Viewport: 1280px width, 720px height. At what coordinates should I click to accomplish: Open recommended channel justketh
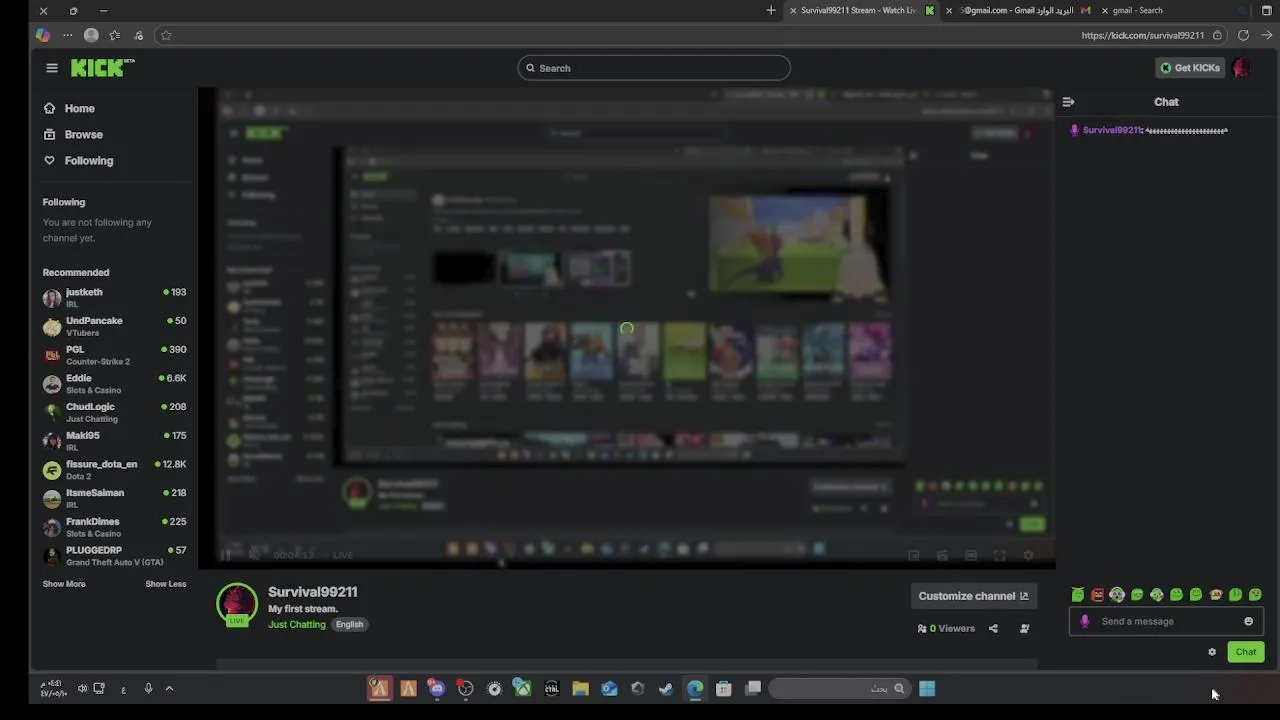(x=114, y=297)
